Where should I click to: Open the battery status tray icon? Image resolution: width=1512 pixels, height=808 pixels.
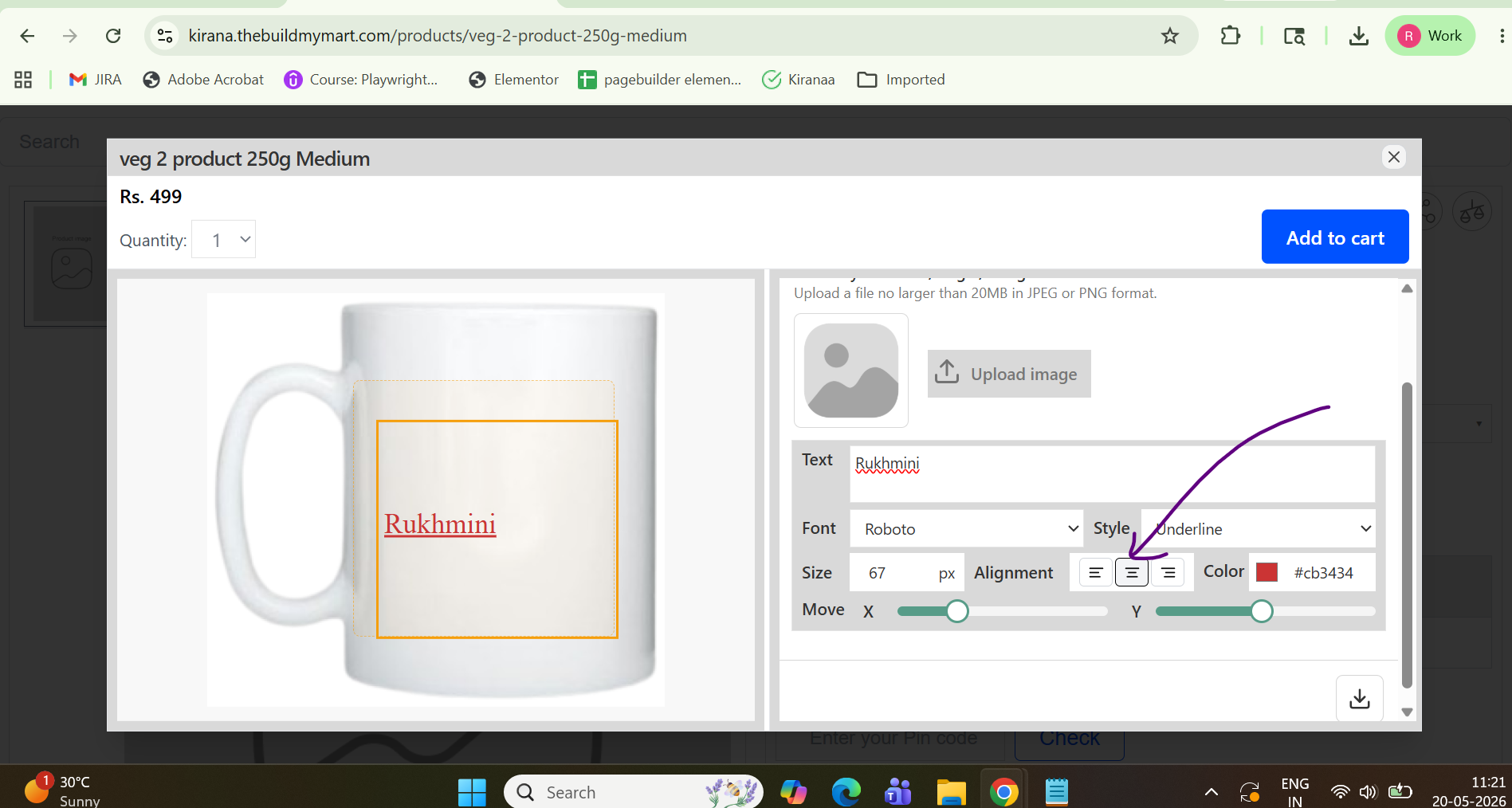(1400, 791)
